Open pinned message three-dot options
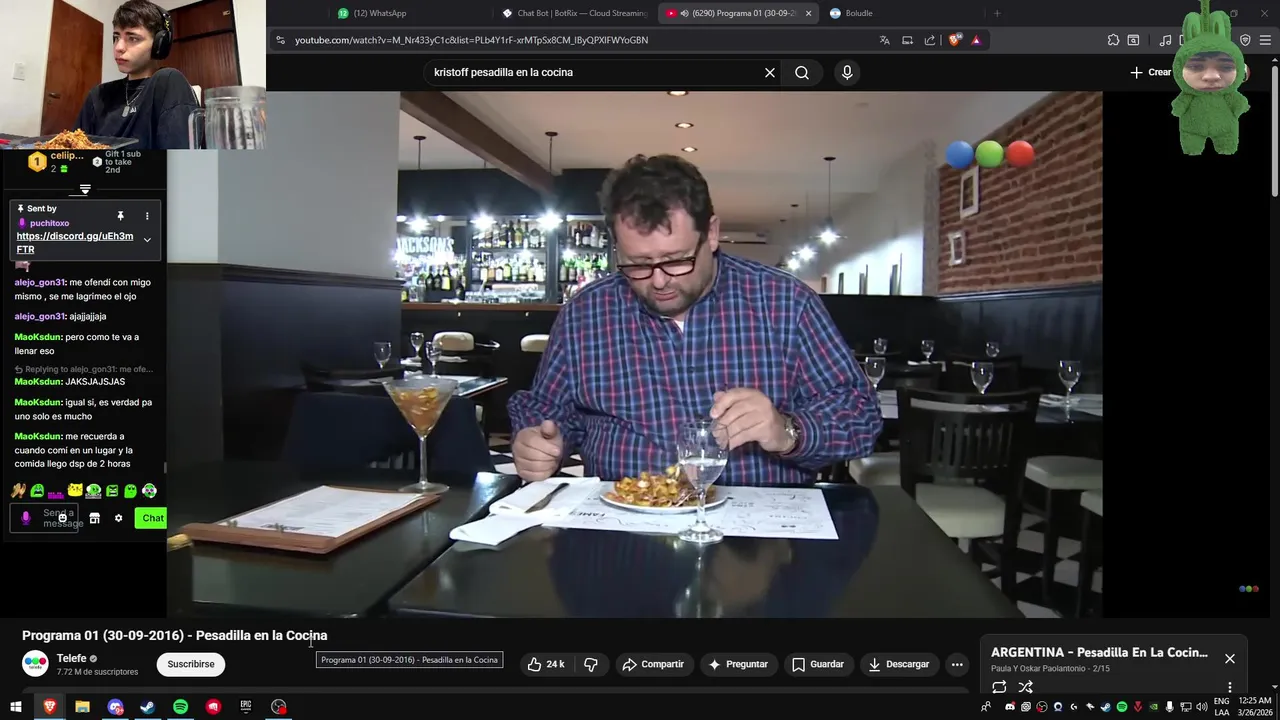This screenshot has height=720, width=1280. click(147, 216)
